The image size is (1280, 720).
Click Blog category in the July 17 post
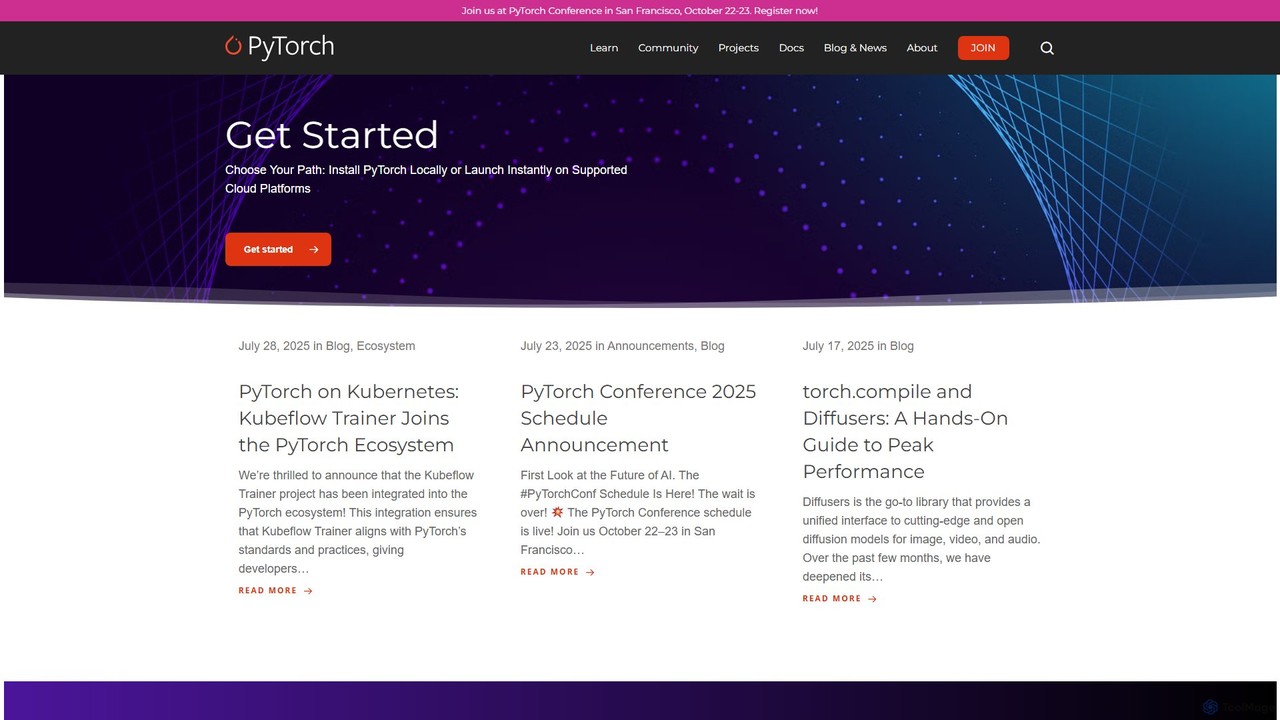click(901, 346)
